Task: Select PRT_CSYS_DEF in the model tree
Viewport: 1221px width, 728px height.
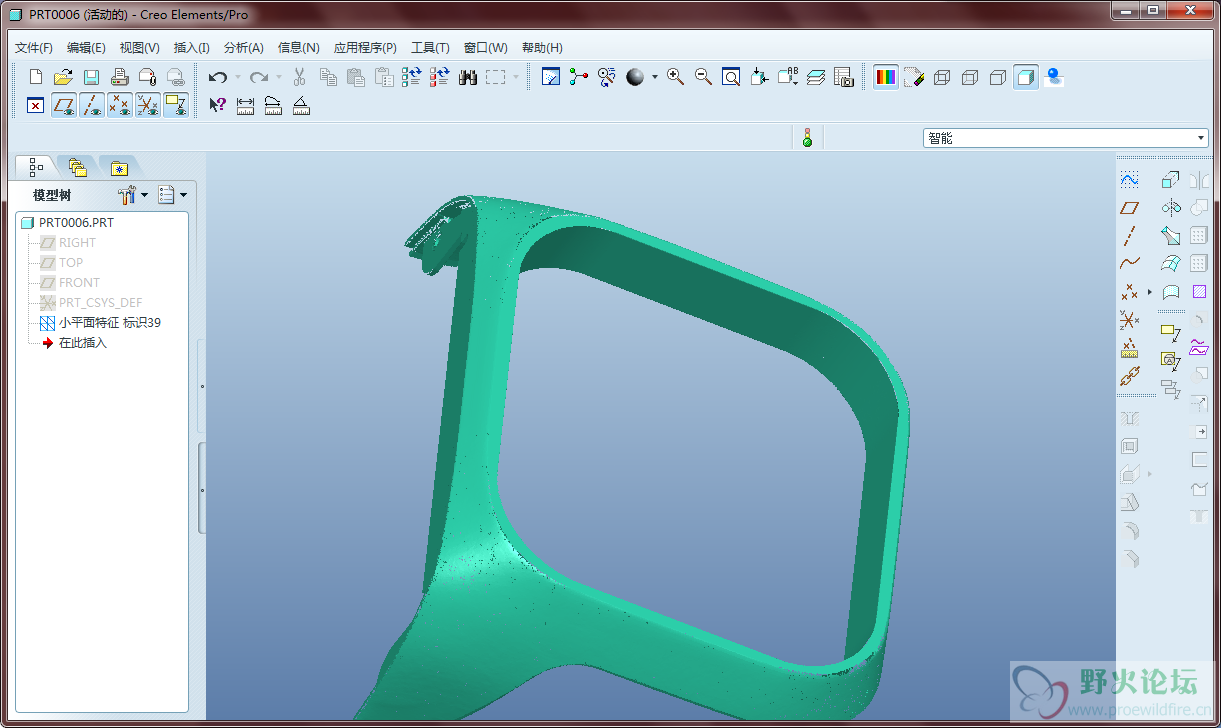Action: [x=100, y=303]
